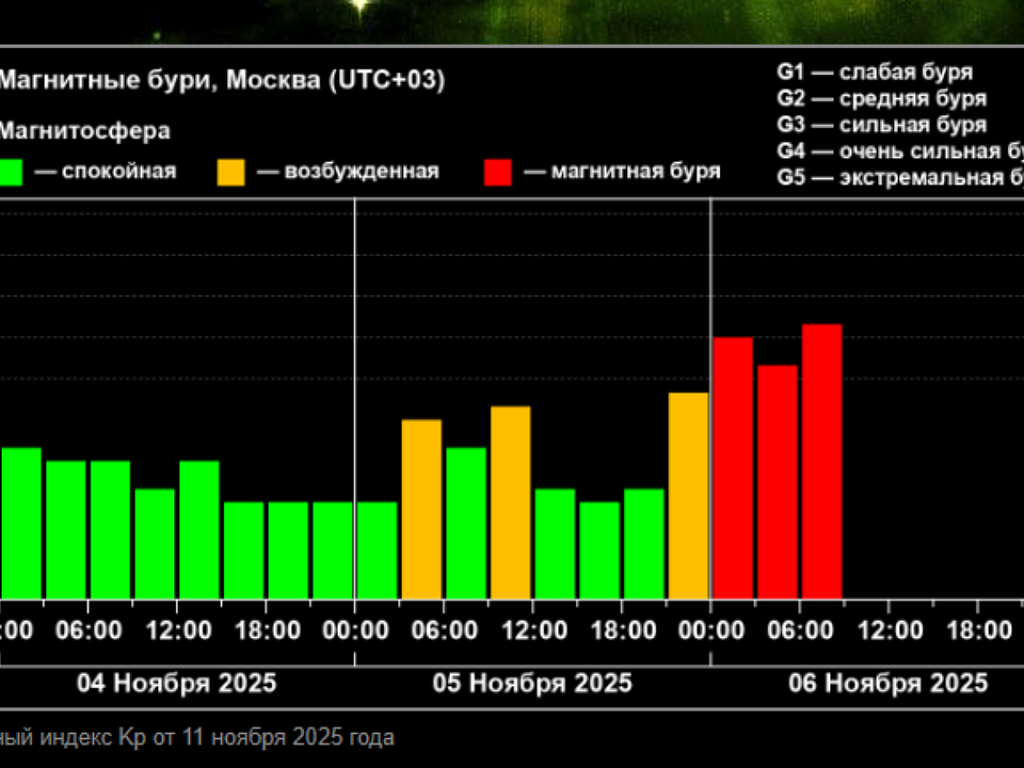Click the red 'магнитная буря' legend swatch
This screenshot has height=768, width=1024.
[x=497, y=172]
